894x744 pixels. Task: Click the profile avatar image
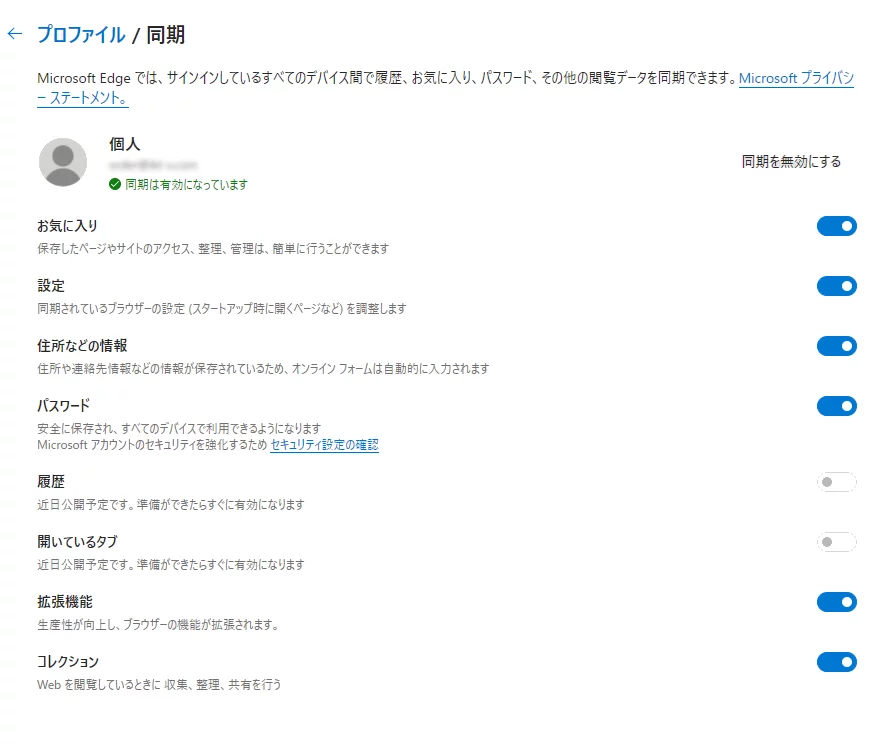(63, 164)
